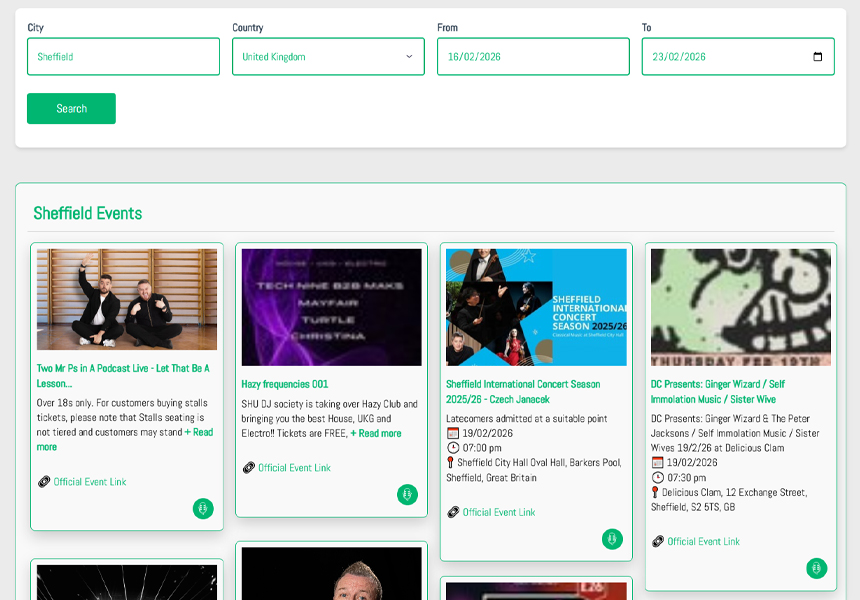Open Hazy frequencies 001 title link
This screenshot has height=600, width=860.
click(284, 384)
